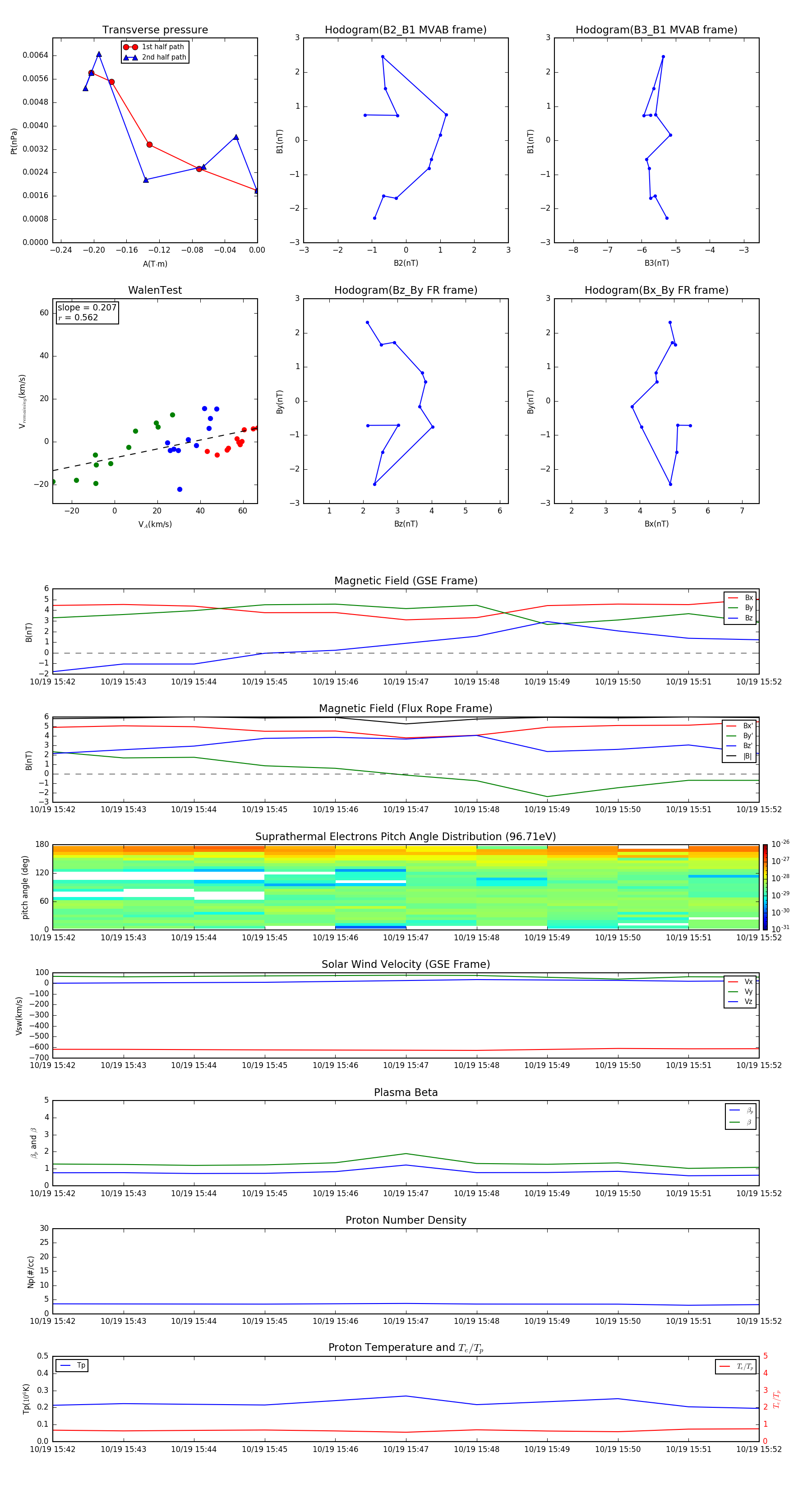Click the red 'Te/Tp' right-side axis label
This screenshot has height=1489, width=812.
776,1399
